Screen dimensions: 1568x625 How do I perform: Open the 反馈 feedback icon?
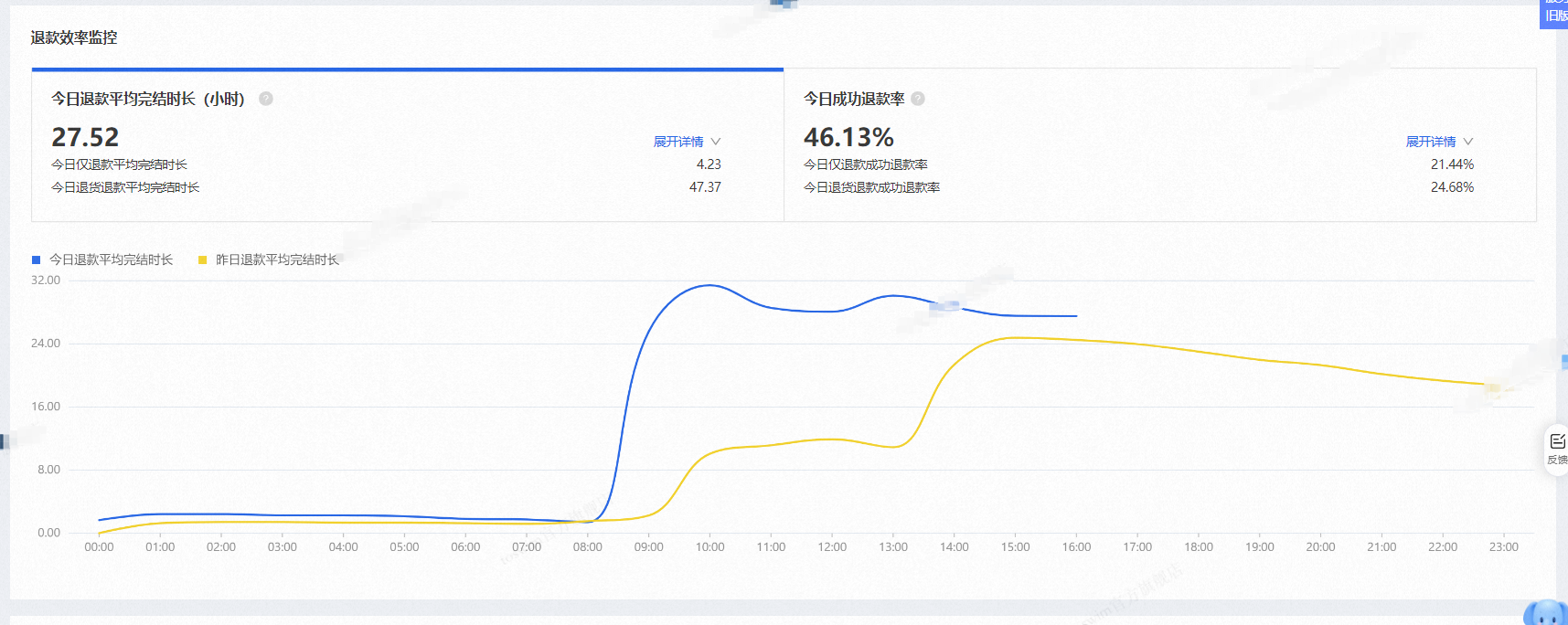pyautogui.click(x=1557, y=449)
